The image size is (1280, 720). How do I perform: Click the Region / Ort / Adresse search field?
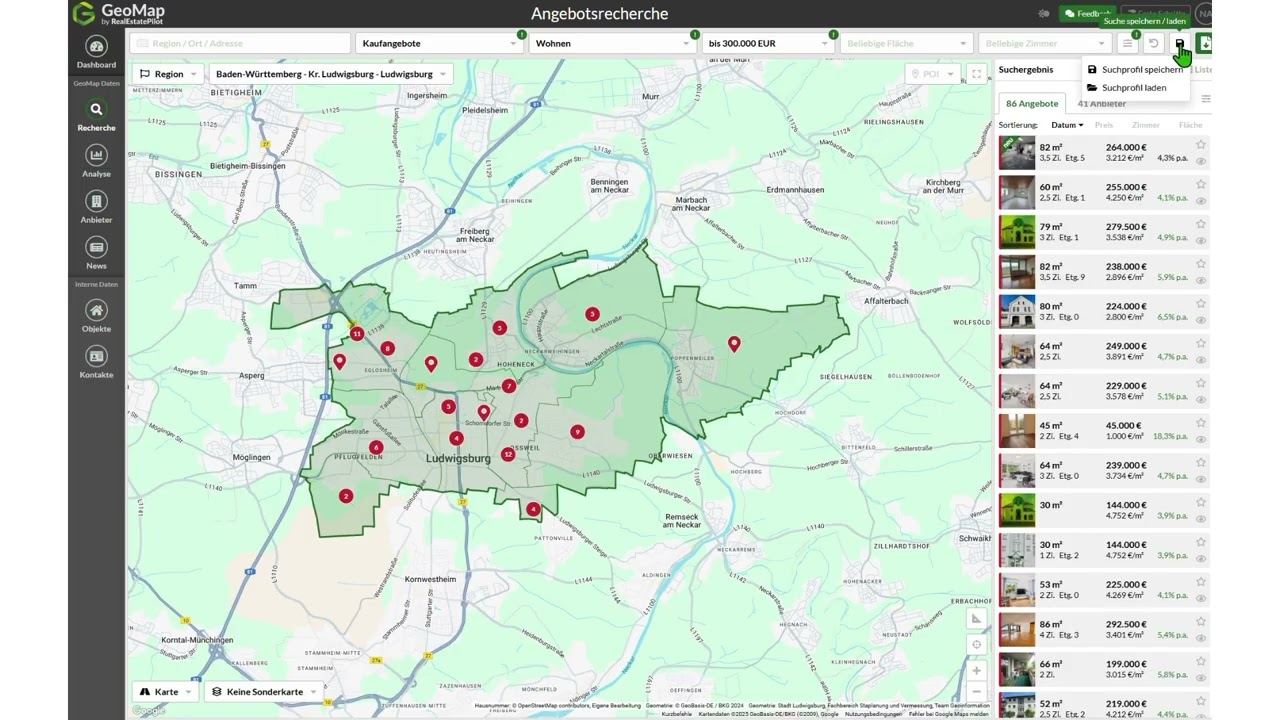point(239,43)
